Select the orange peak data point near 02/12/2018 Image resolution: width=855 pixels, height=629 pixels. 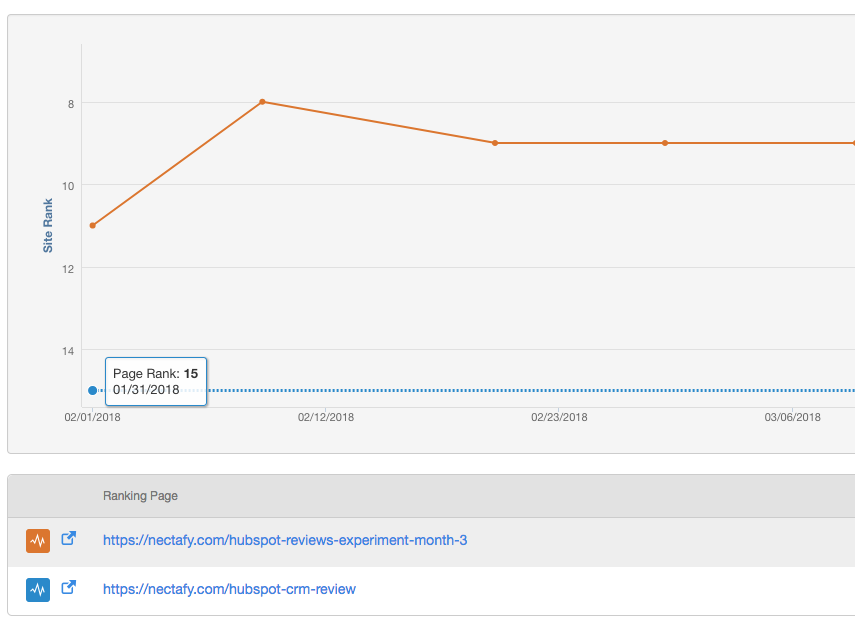[x=262, y=101]
